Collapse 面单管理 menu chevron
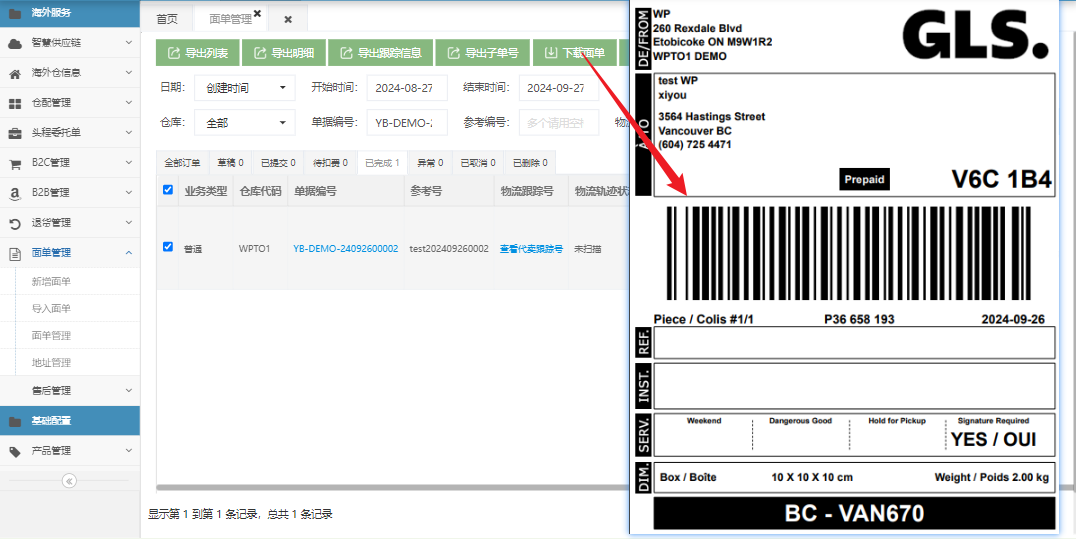Viewport: 1076px width, 539px height. pos(129,253)
